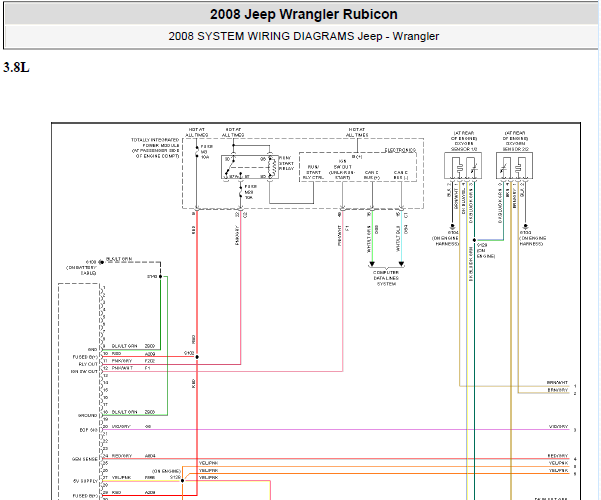Click the G108 battery cable ground point

coord(101,262)
